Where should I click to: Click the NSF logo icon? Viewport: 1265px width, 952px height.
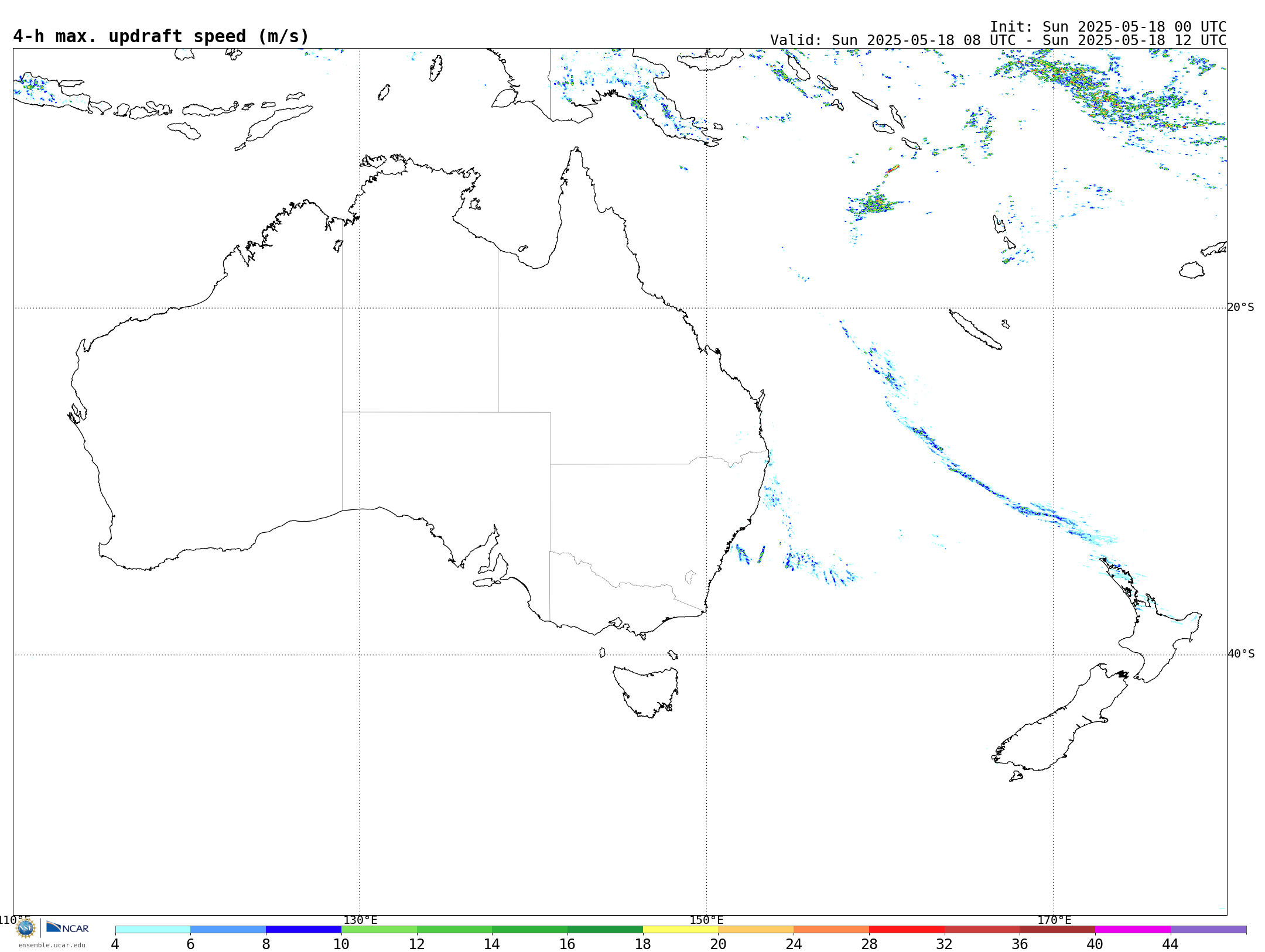tap(26, 928)
